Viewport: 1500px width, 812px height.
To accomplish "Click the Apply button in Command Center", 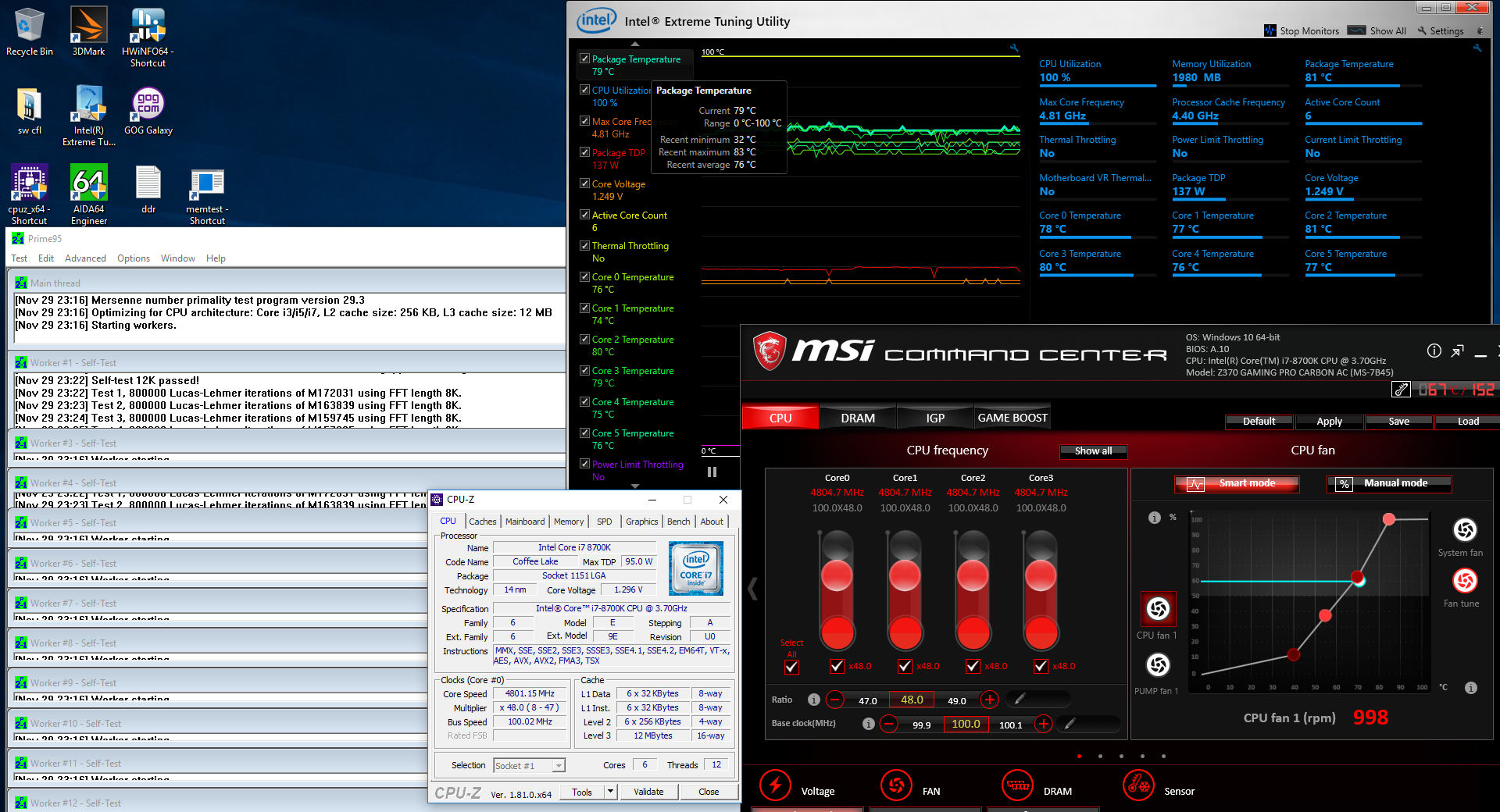I will tap(1329, 422).
